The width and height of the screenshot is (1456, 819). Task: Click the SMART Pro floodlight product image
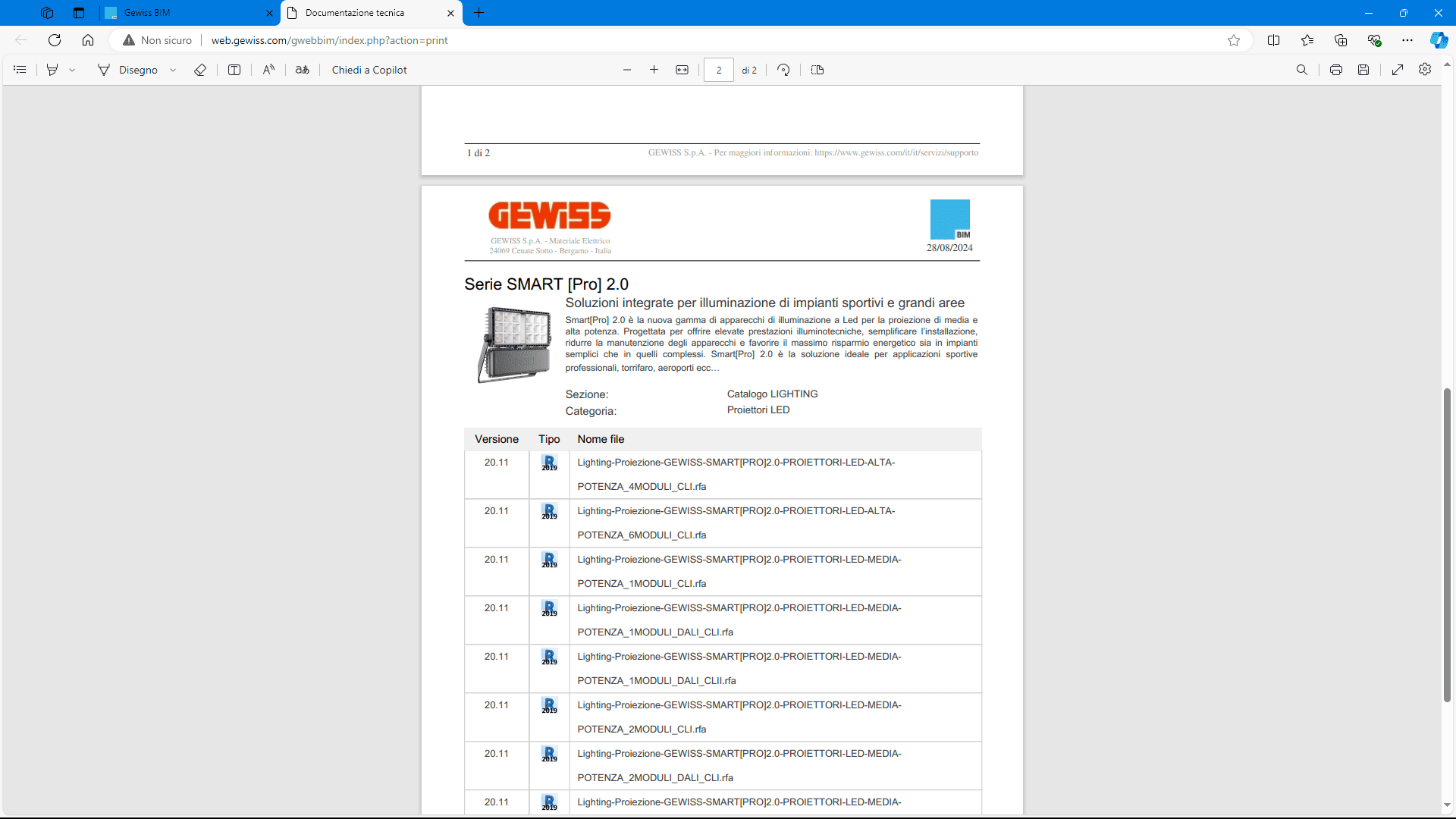pyautogui.click(x=514, y=344)
